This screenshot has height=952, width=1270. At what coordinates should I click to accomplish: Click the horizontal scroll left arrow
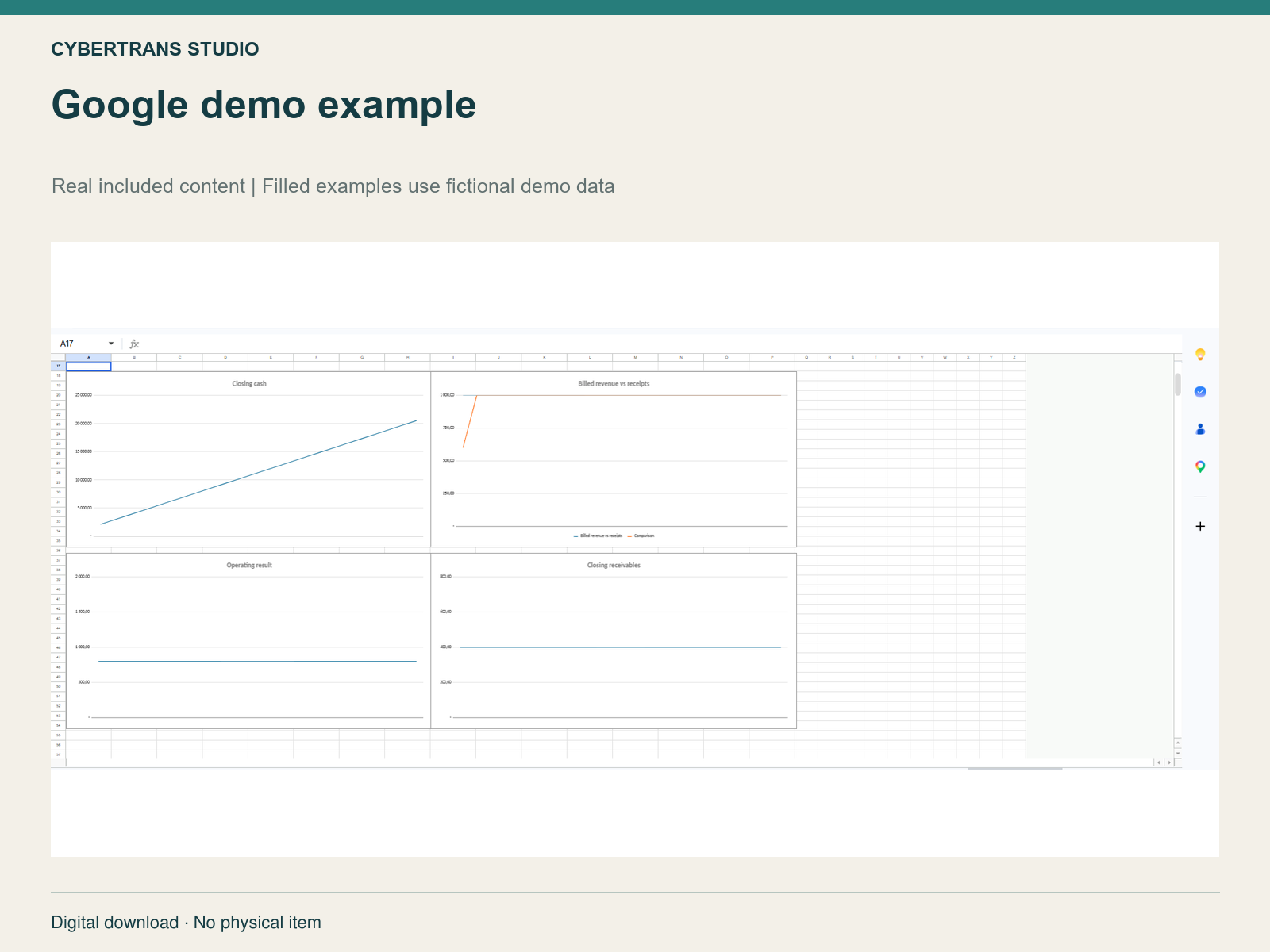point(1158,762)
